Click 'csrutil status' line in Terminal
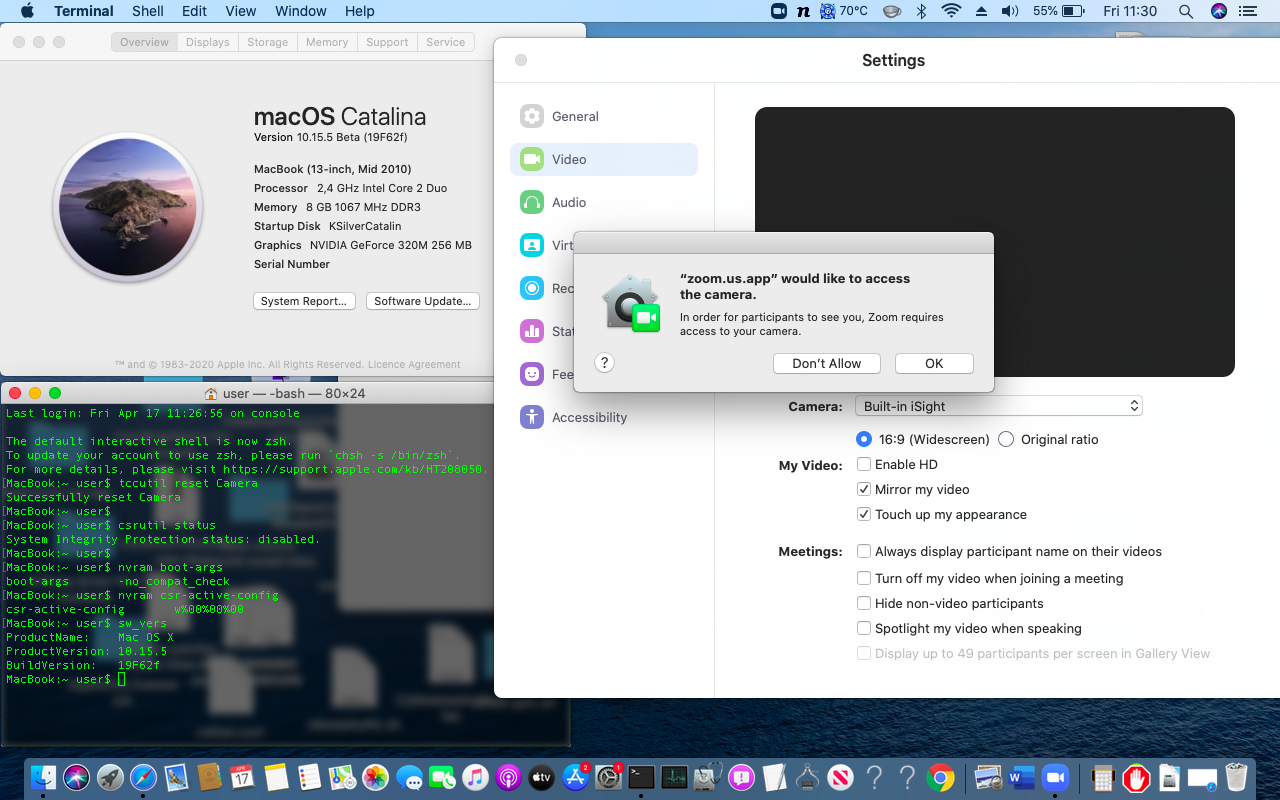The image size is (1280, 800). coord(167,525)
